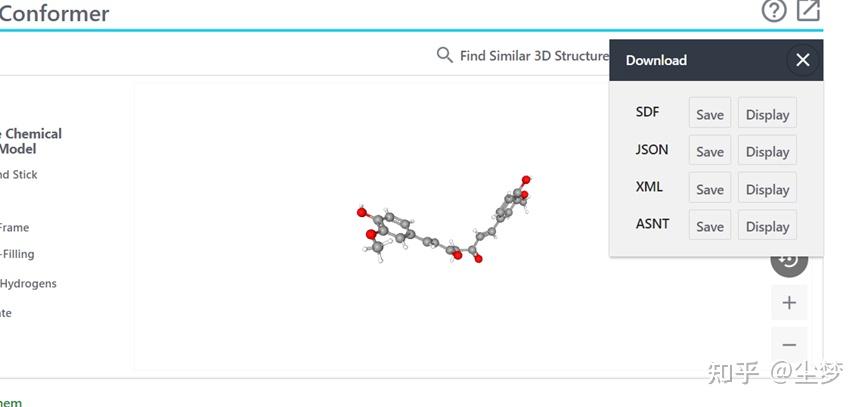Screen dimensions: 865x407
Task: Save the structure as SDF
Action: [x=709, y=114]
